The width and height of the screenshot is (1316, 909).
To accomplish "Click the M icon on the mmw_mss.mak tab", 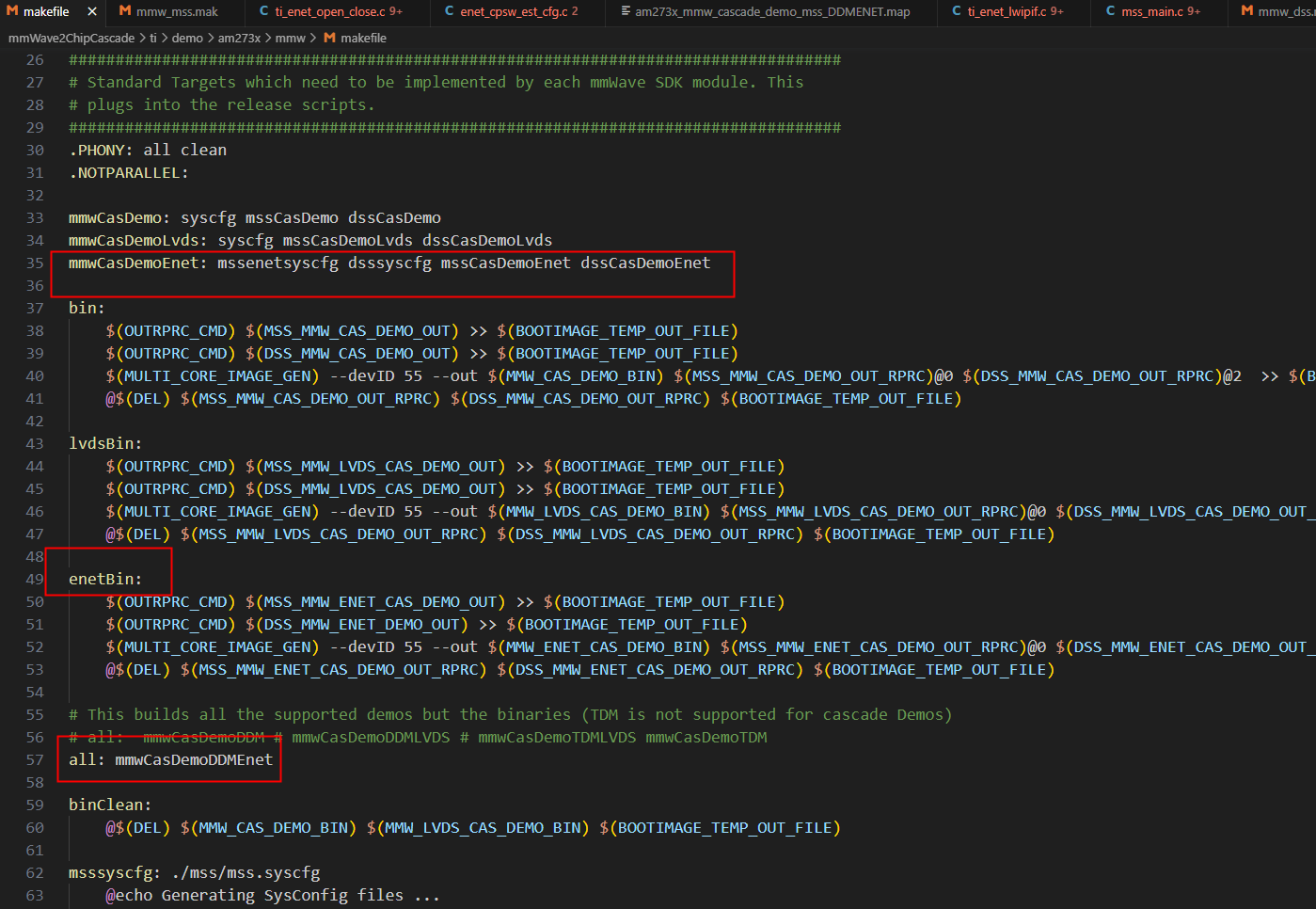I will [125, 11].
